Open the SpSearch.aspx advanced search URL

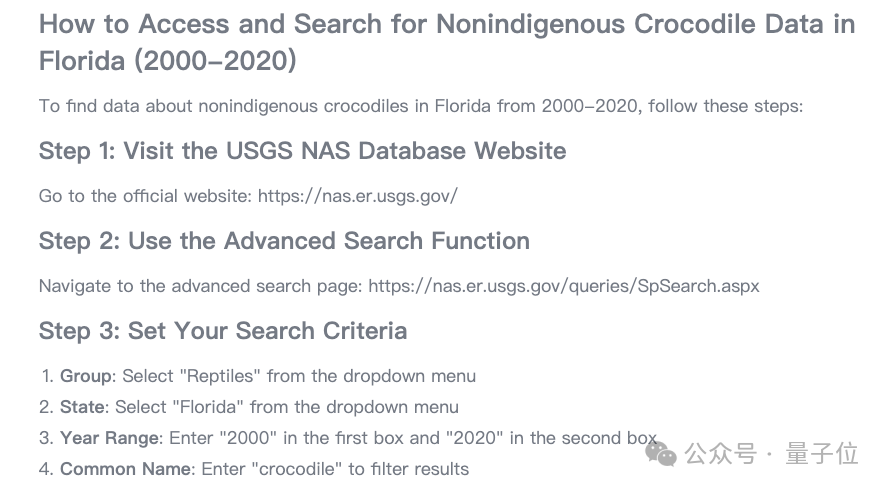click(563, 286)
